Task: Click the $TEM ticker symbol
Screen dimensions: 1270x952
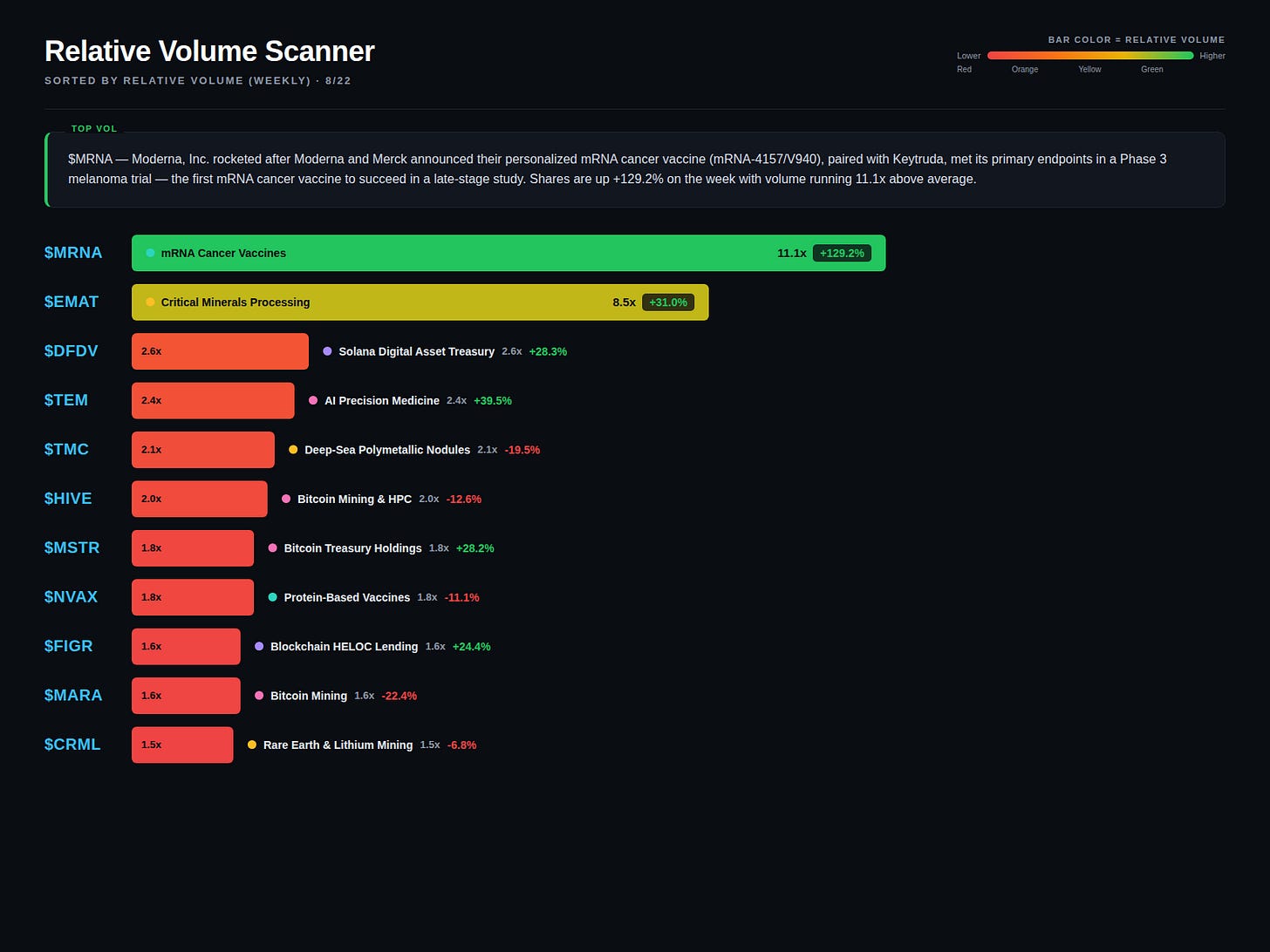Action: (66, 400)
